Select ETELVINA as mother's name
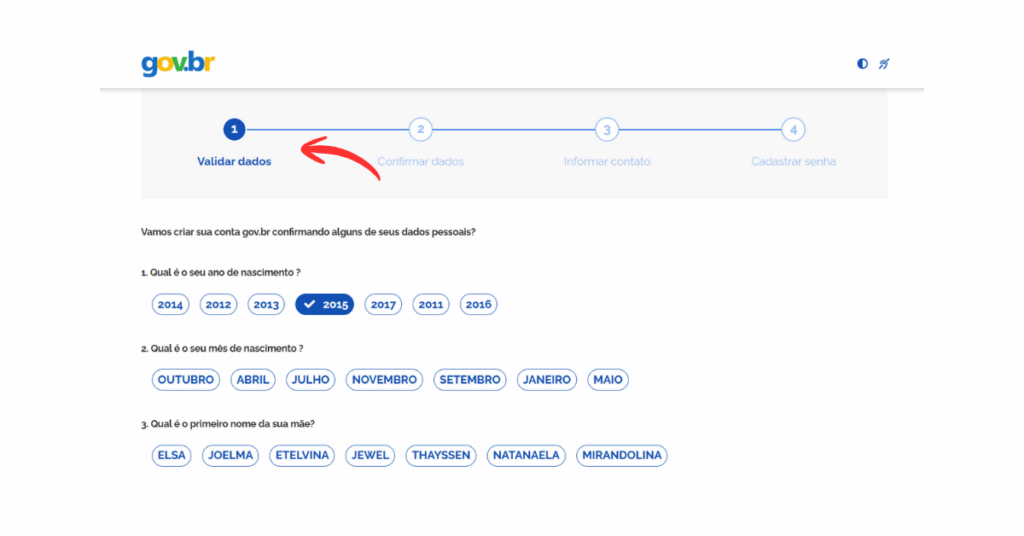The height and width of the screenshot is (536, 1024). (302, 455)
